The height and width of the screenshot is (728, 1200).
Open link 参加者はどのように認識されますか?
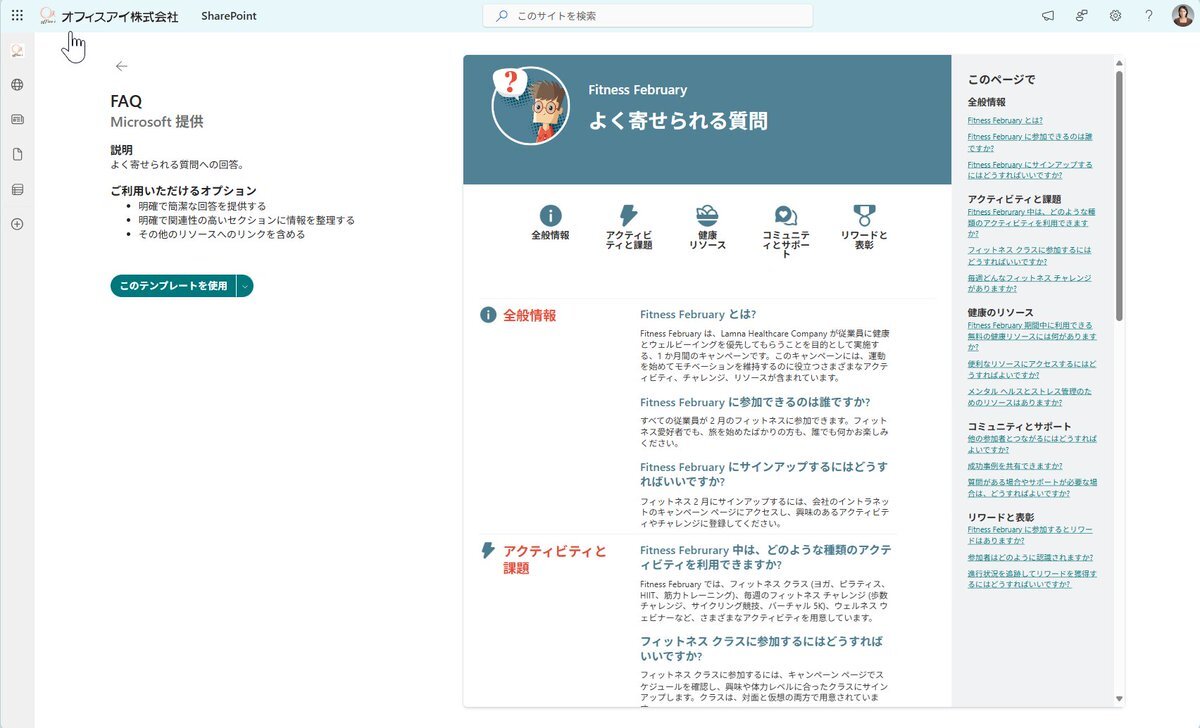[x=1030, y=557]
